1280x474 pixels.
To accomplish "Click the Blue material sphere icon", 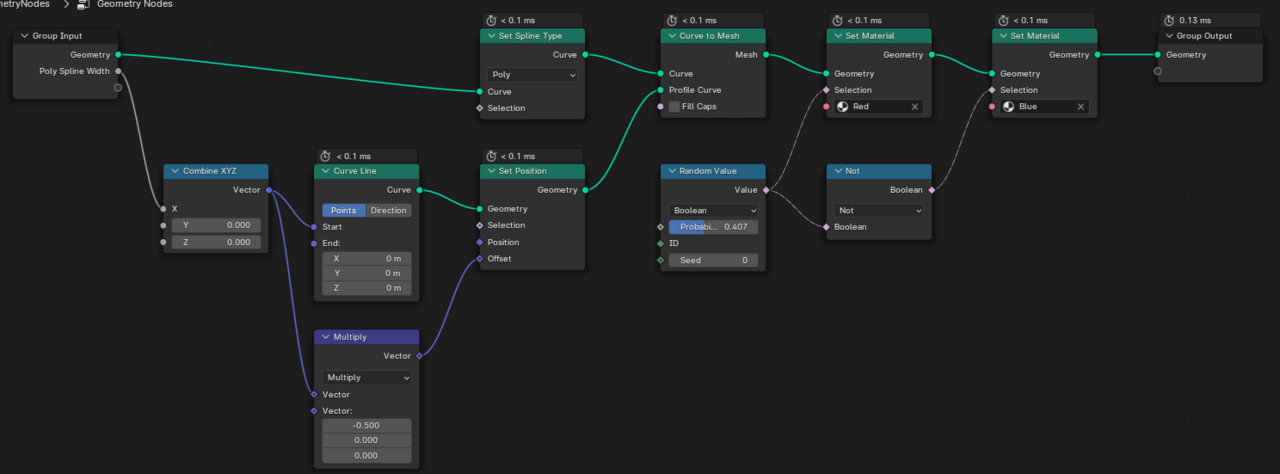I will point(1009,106).
